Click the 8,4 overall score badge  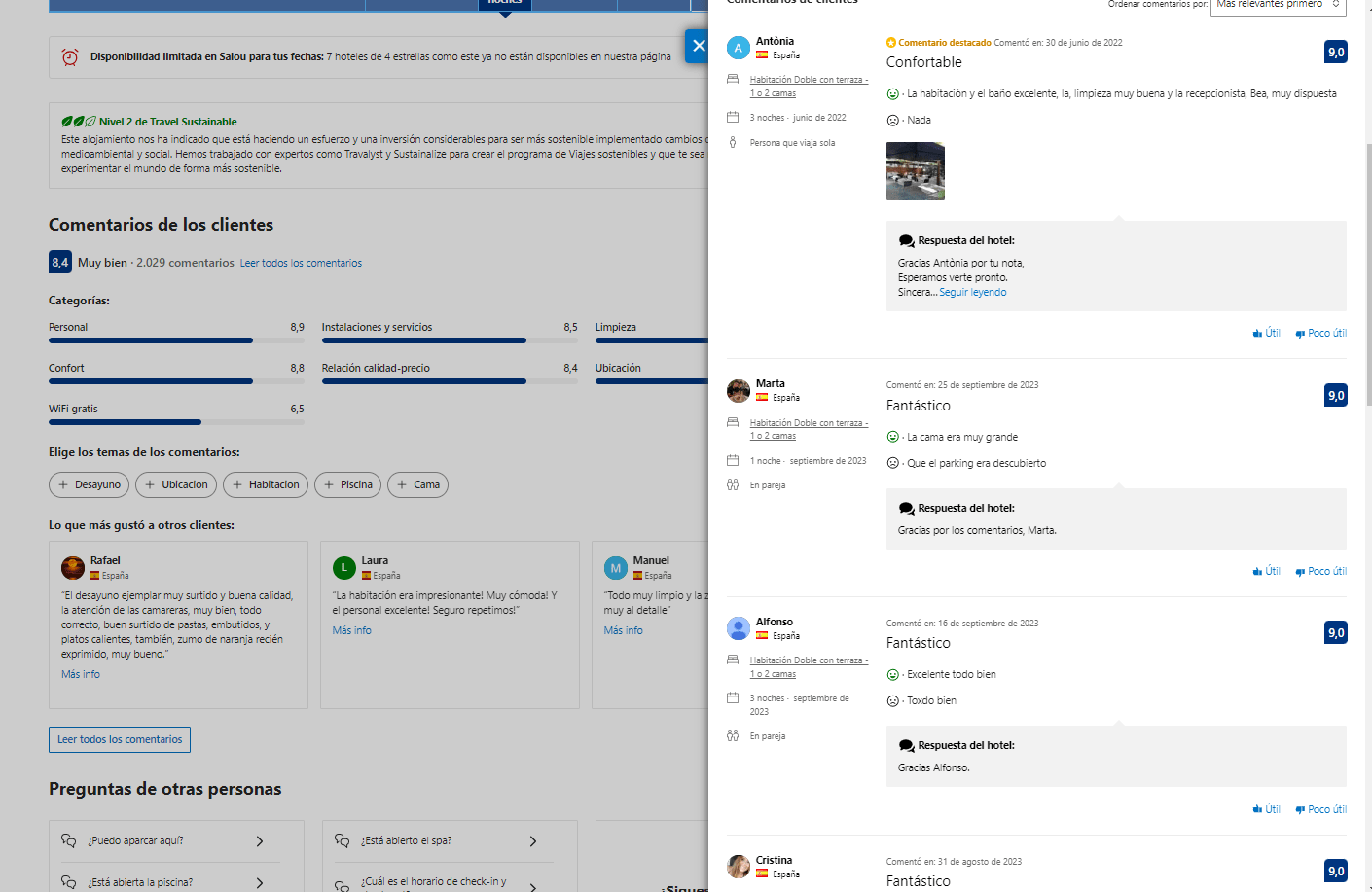pos(60,263)
